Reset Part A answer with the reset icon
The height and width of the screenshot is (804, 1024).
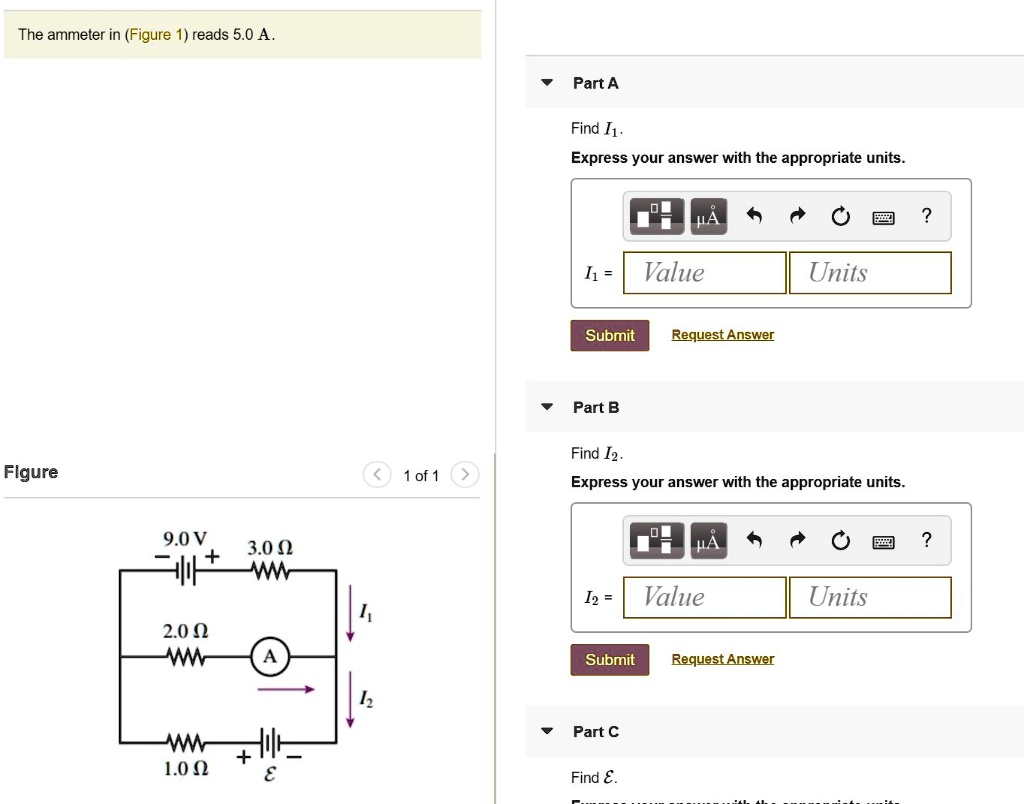coord(840,215)
